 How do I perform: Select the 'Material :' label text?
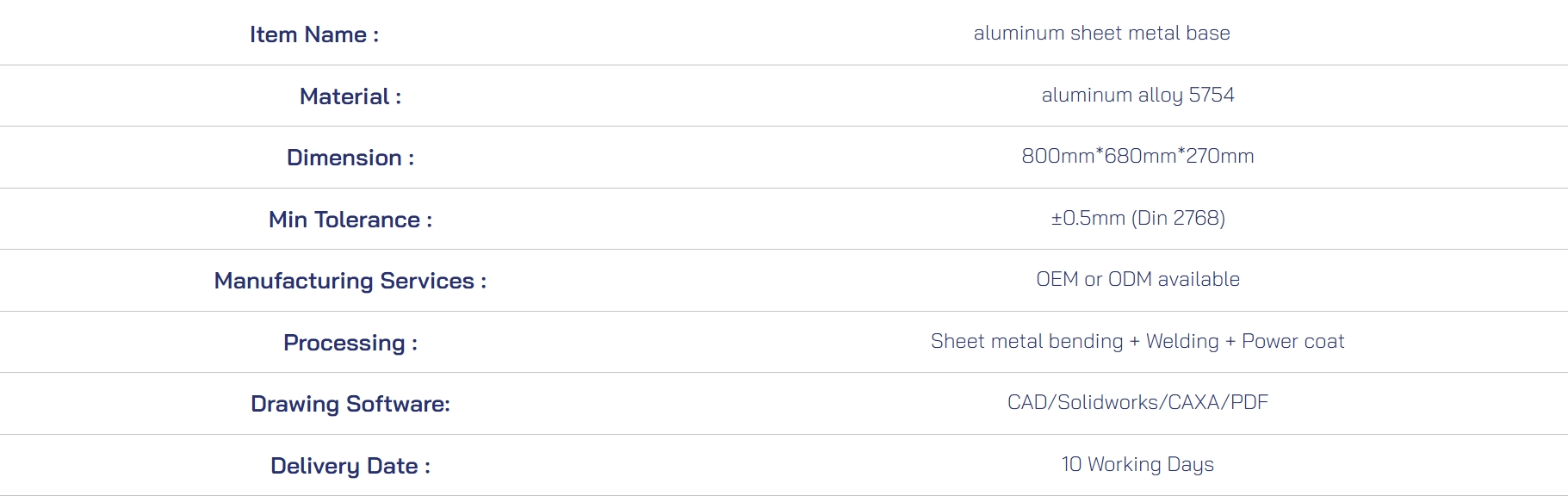tap(350, 96)
